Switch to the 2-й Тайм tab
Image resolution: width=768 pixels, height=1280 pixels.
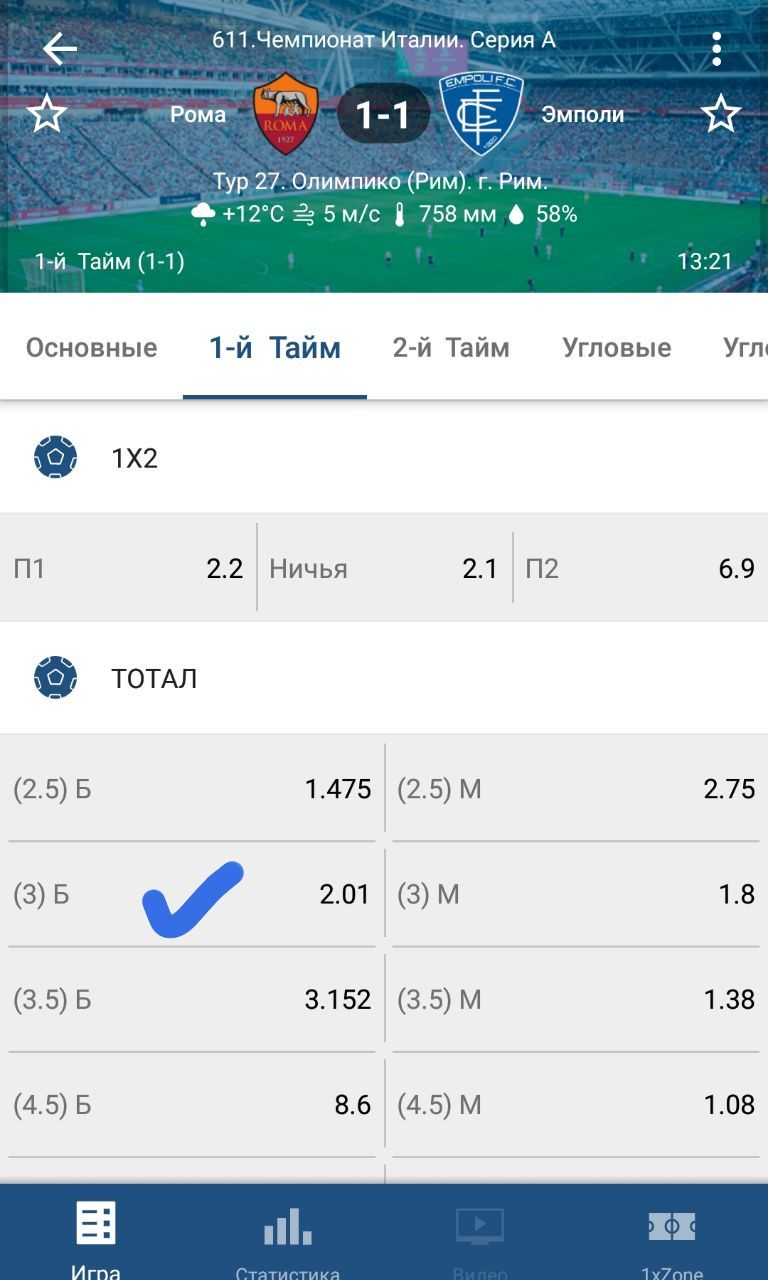pyautogui.click(x=451, y=348)
